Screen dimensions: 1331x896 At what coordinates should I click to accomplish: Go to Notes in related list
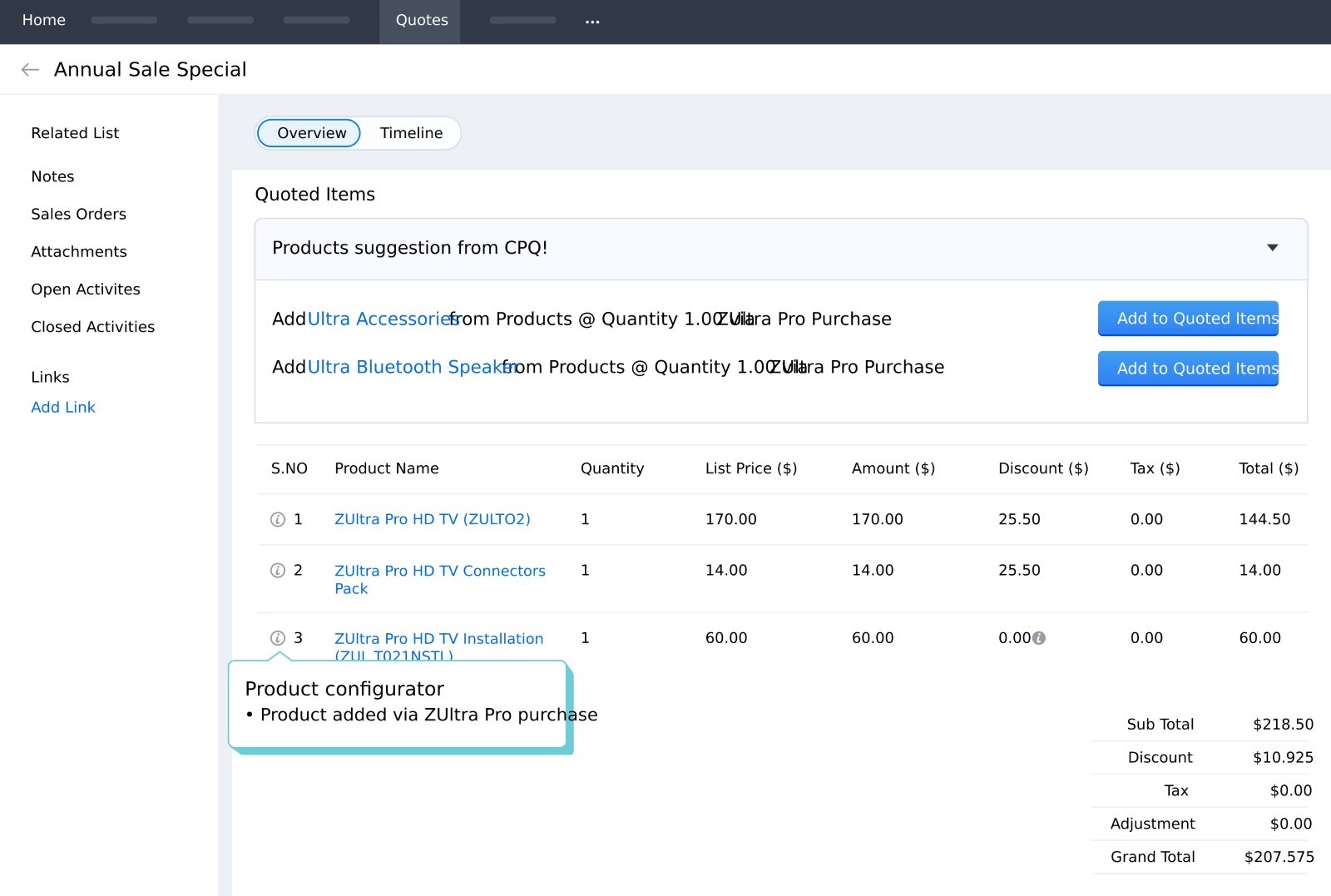[52, 176]
